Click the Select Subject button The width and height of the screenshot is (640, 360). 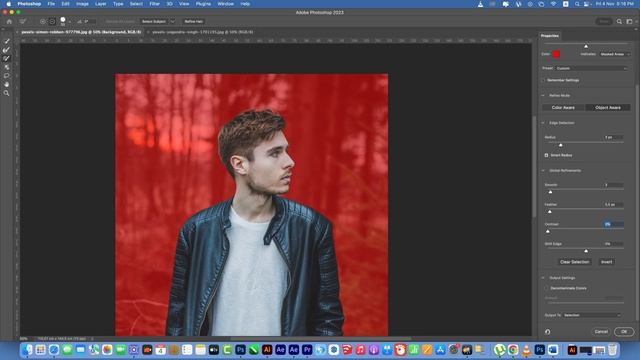[154, 21]
